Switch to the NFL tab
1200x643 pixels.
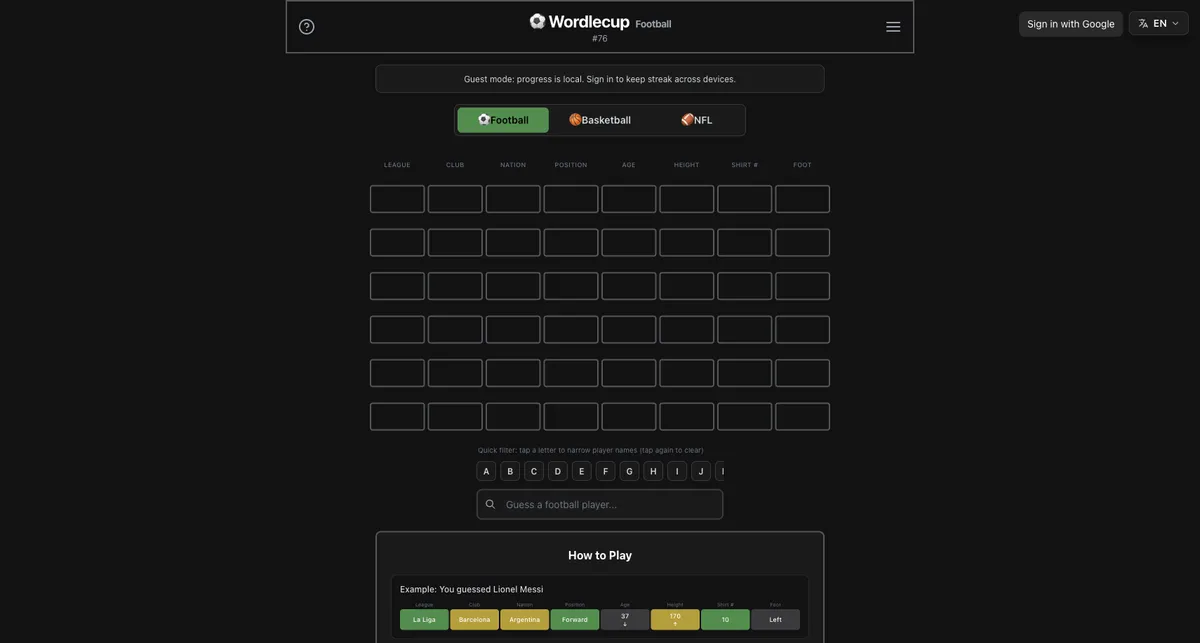(697, 120)
